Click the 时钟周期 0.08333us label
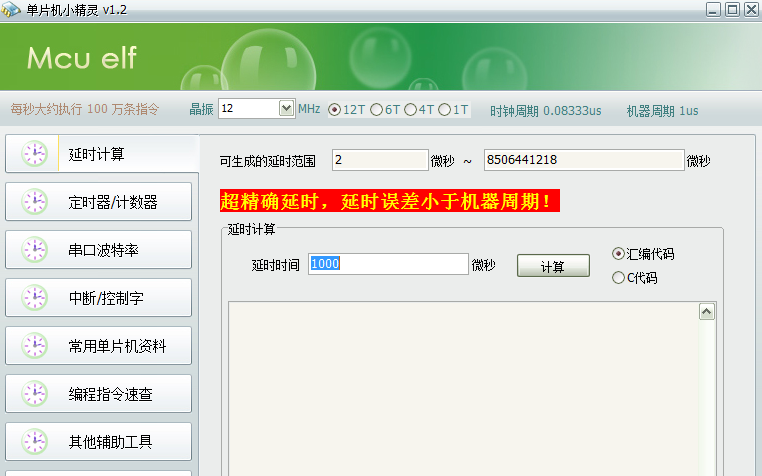 click(545, 111)
